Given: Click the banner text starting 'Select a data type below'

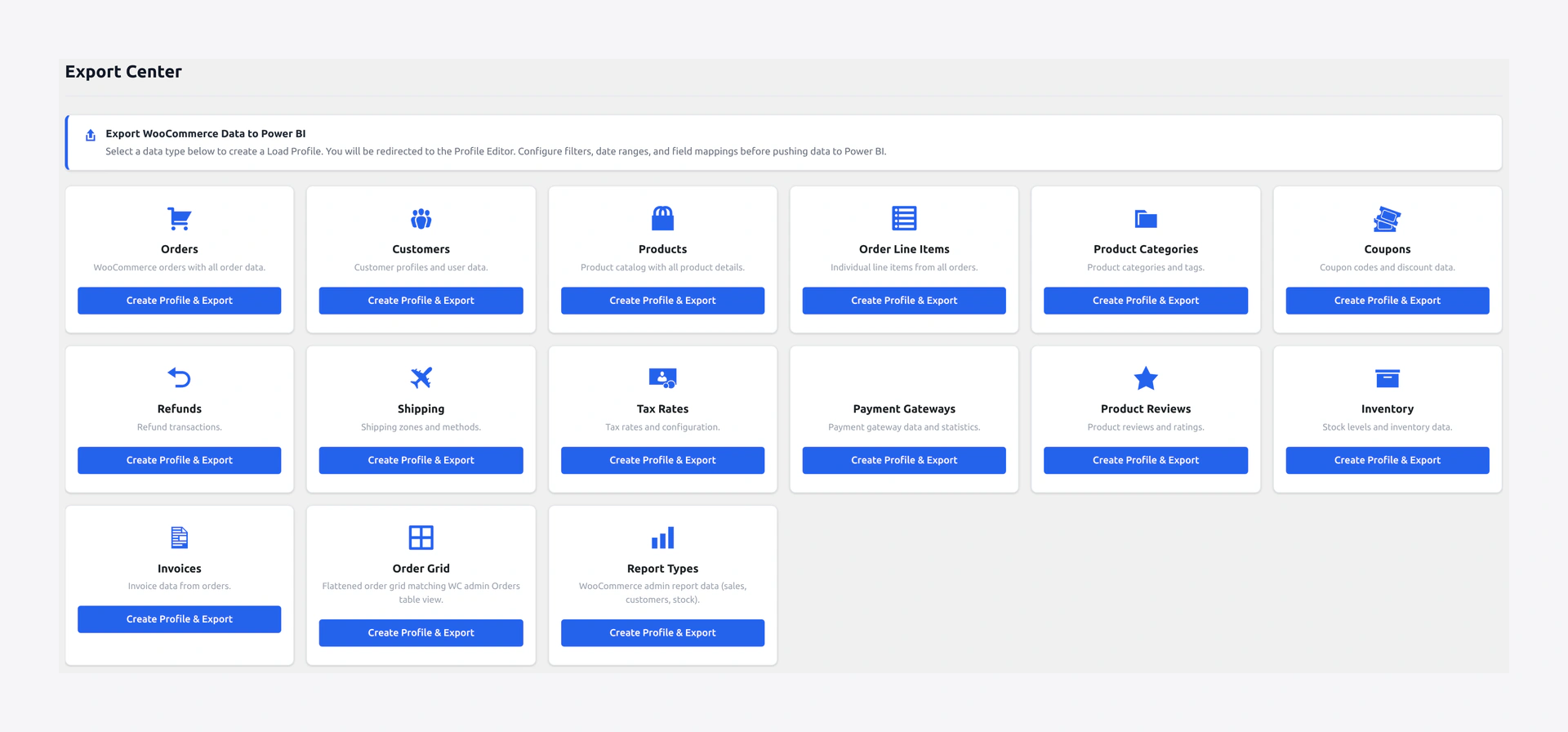Looking at the screenshot, I should 496,151.
